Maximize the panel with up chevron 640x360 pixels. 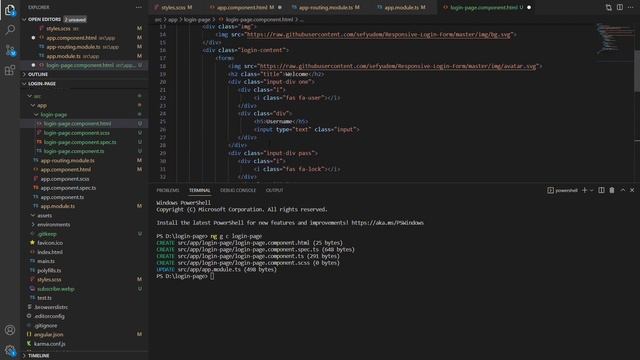click(x=622, y=190)
